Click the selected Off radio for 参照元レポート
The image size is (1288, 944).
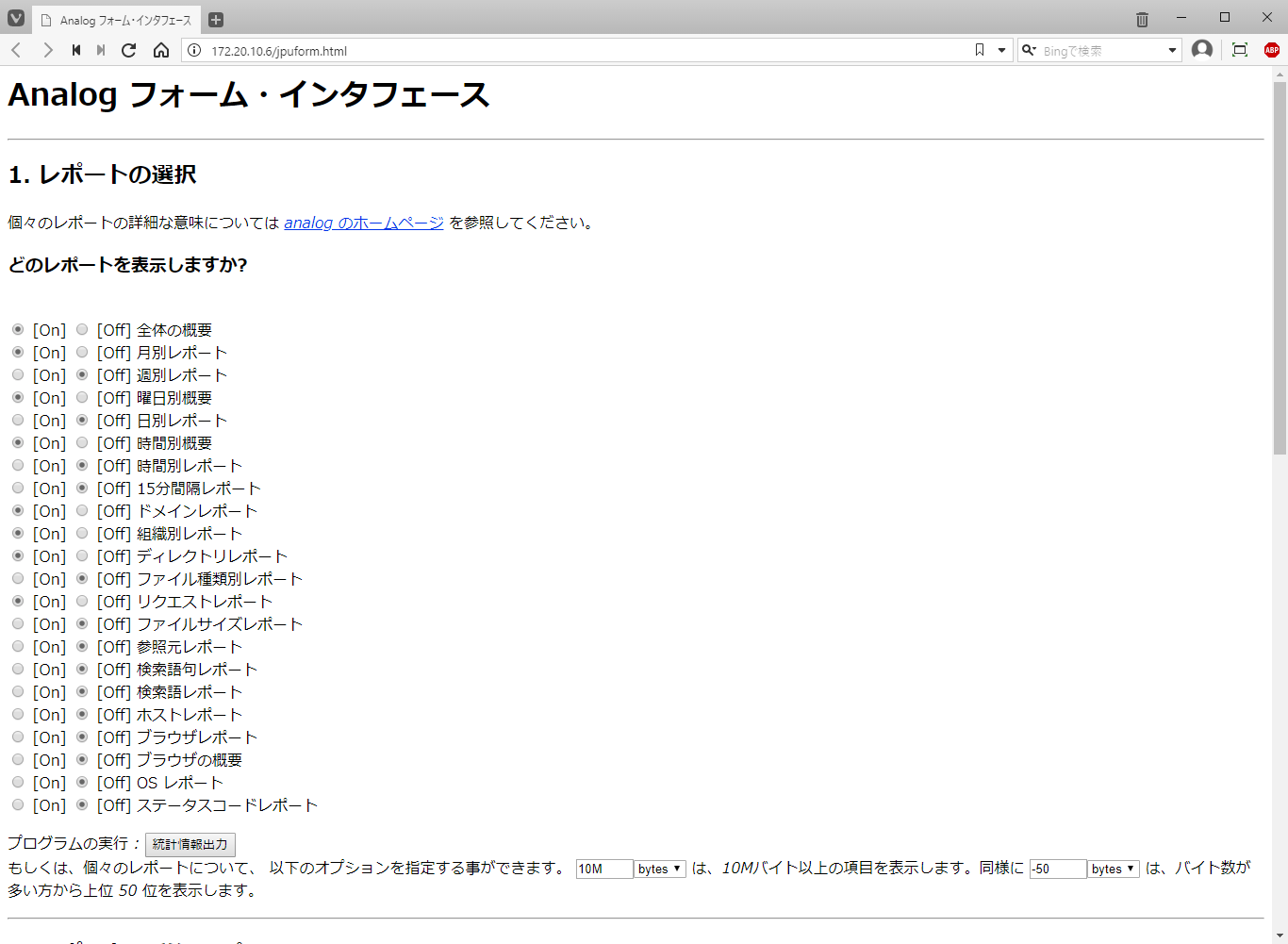pos(82,646)
